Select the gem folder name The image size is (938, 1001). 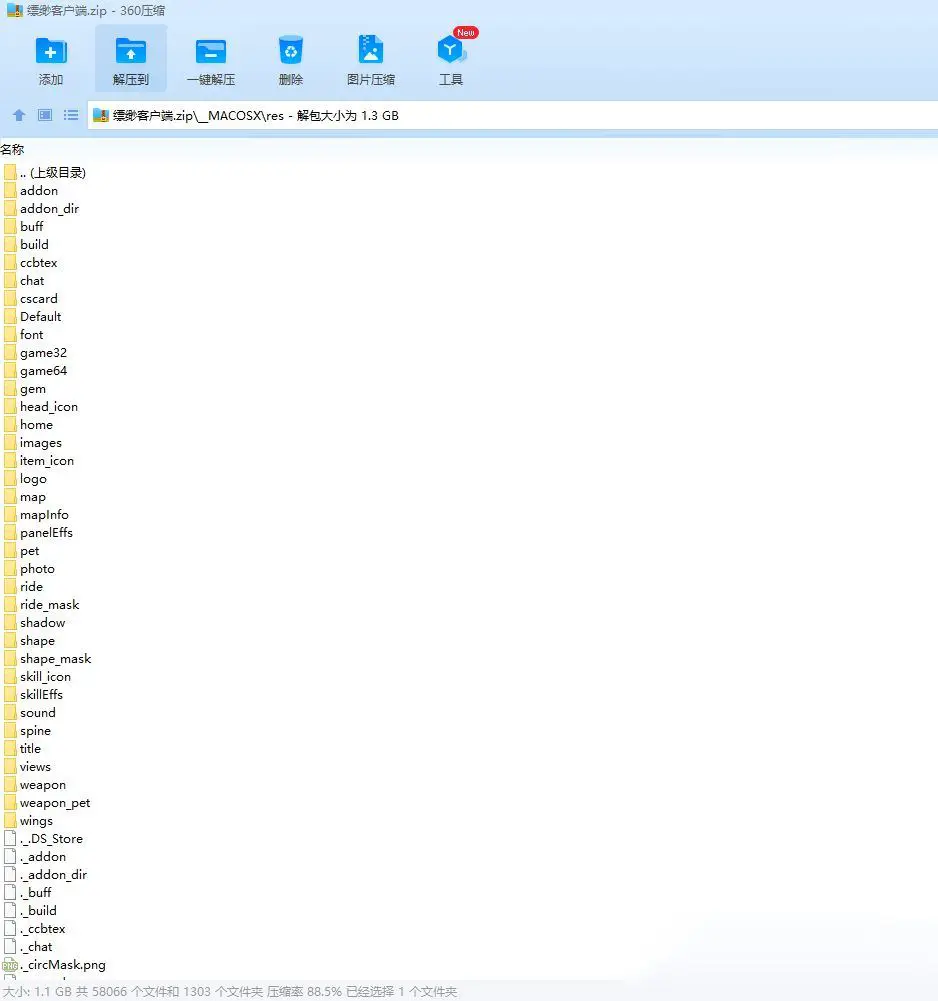(x=33, y=389)
